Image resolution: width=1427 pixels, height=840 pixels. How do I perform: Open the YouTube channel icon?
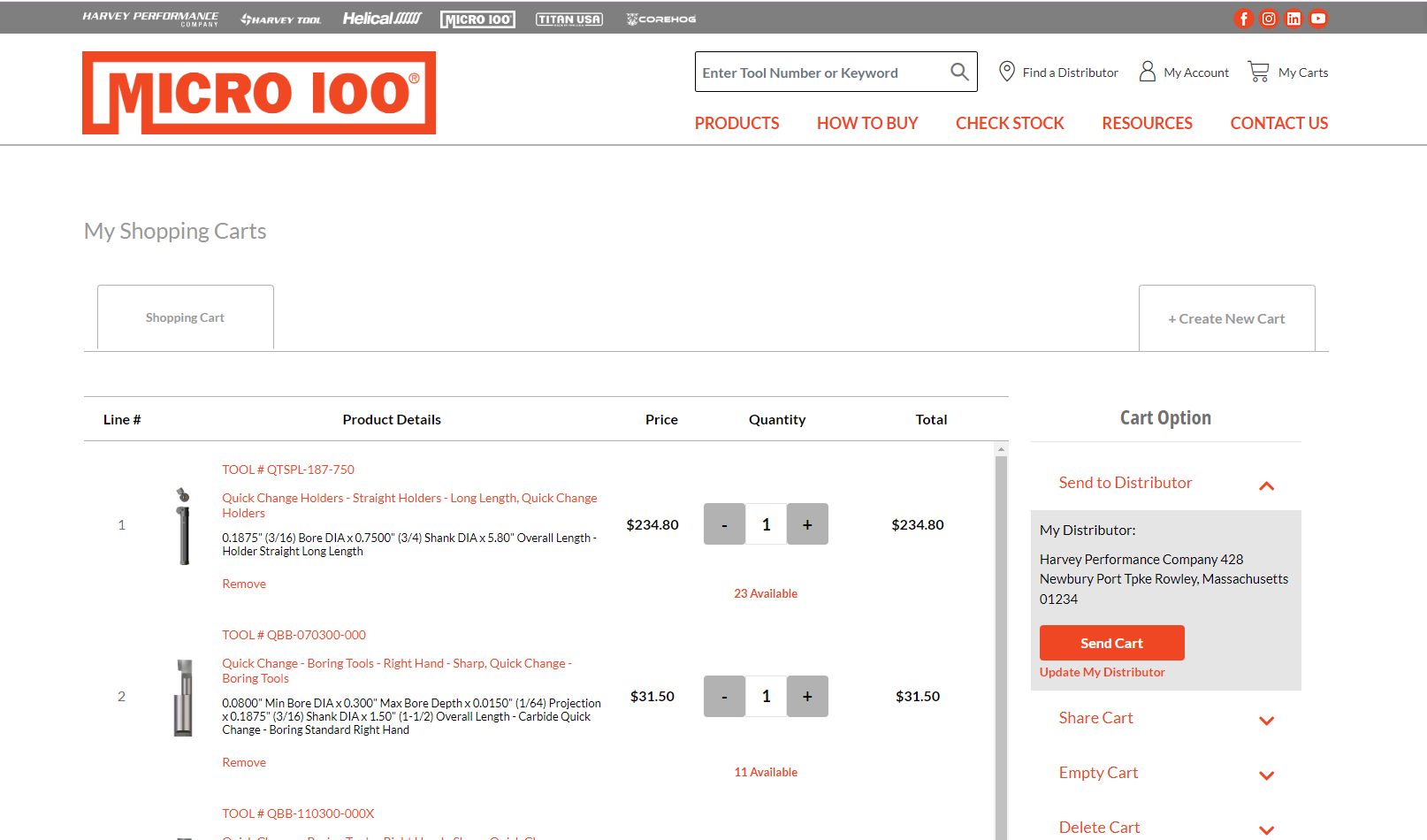coord(1318,18)
